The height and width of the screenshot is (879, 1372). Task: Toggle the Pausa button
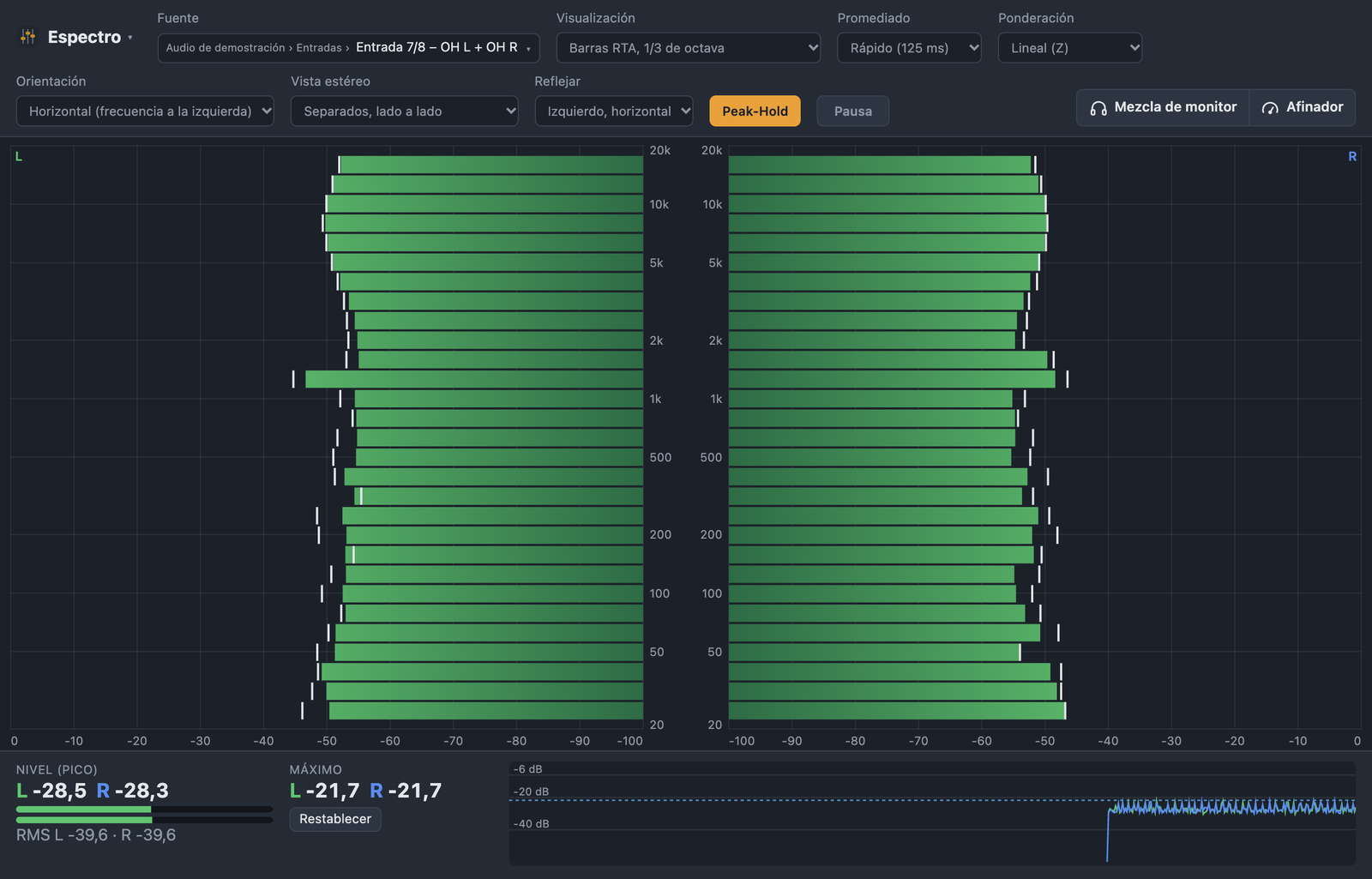tap(853, 111)
